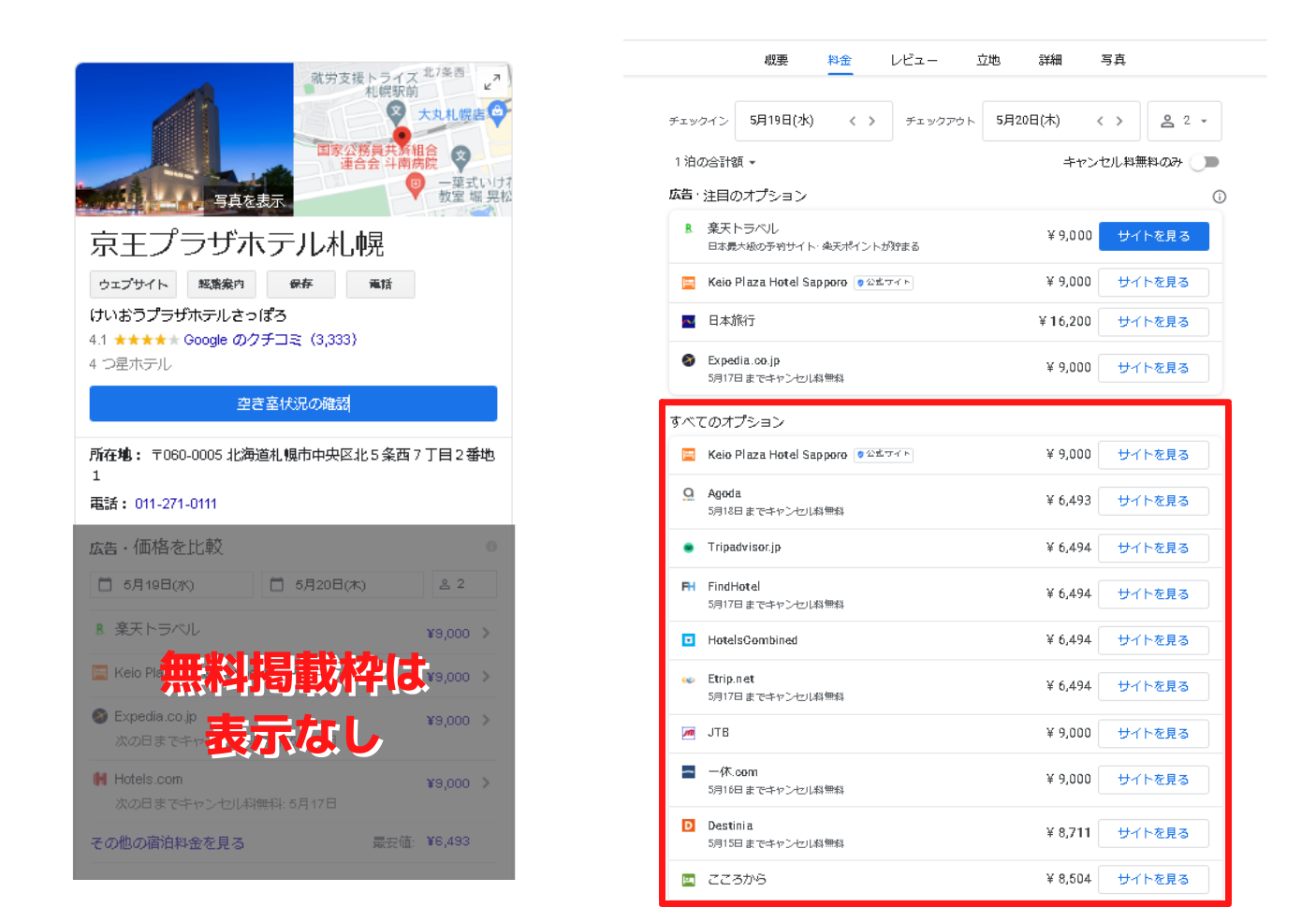Click the 日本旅行 logo icon
The height and width of the screenshot is (922, 1316).
(x=688, y=321)
